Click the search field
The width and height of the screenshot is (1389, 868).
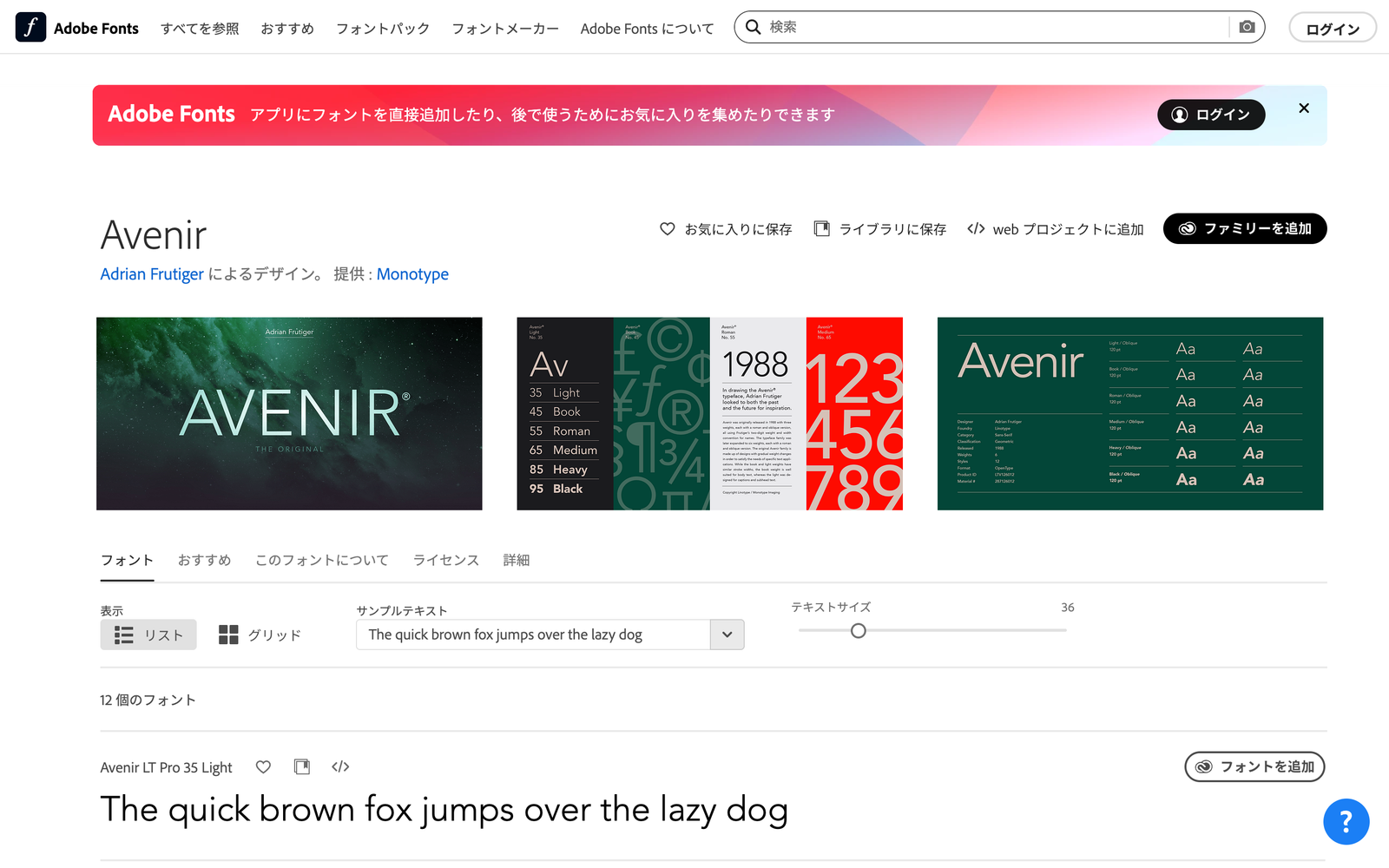pos(998,27)
